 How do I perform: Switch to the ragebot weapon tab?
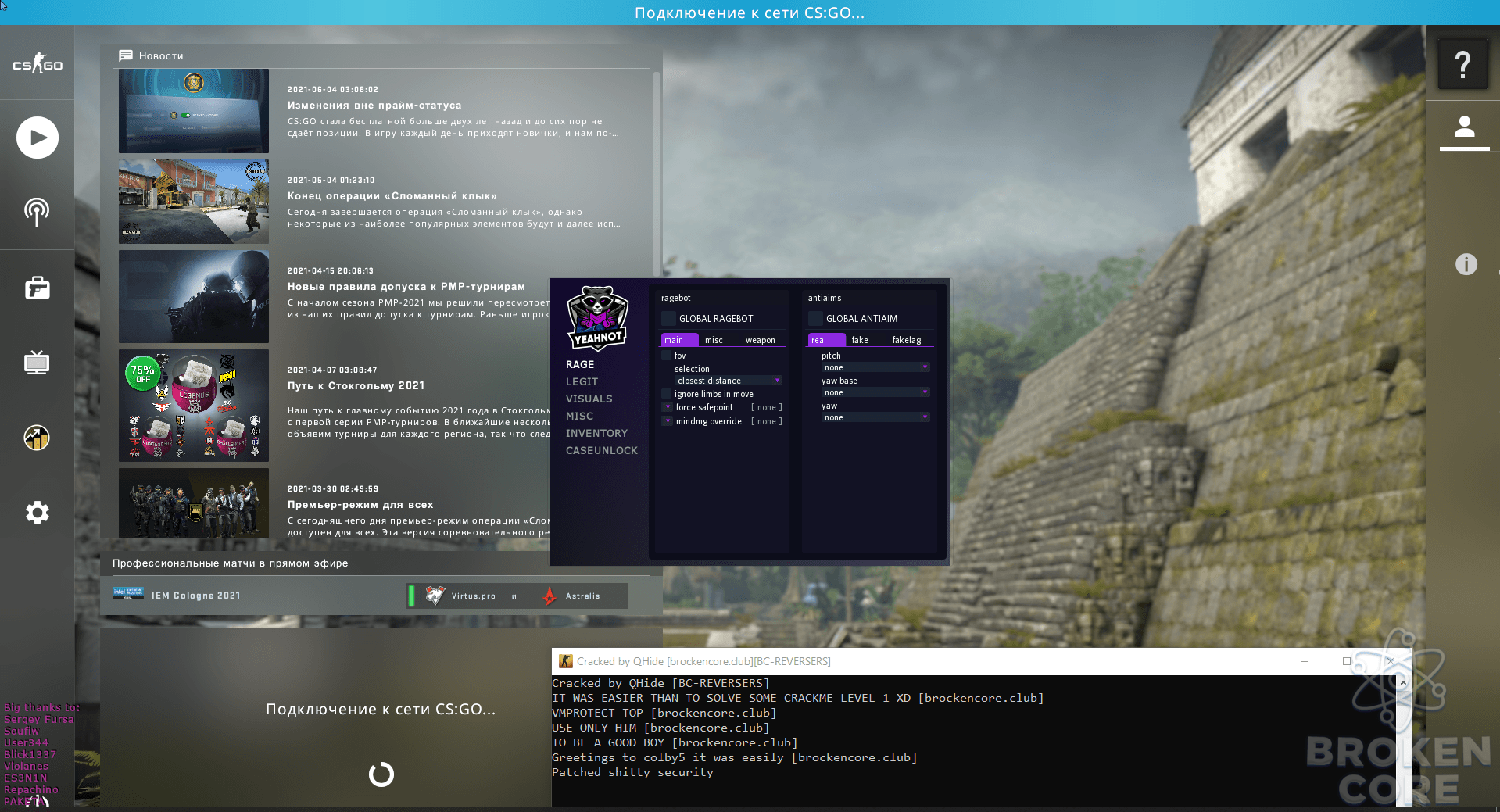[761, 340]
